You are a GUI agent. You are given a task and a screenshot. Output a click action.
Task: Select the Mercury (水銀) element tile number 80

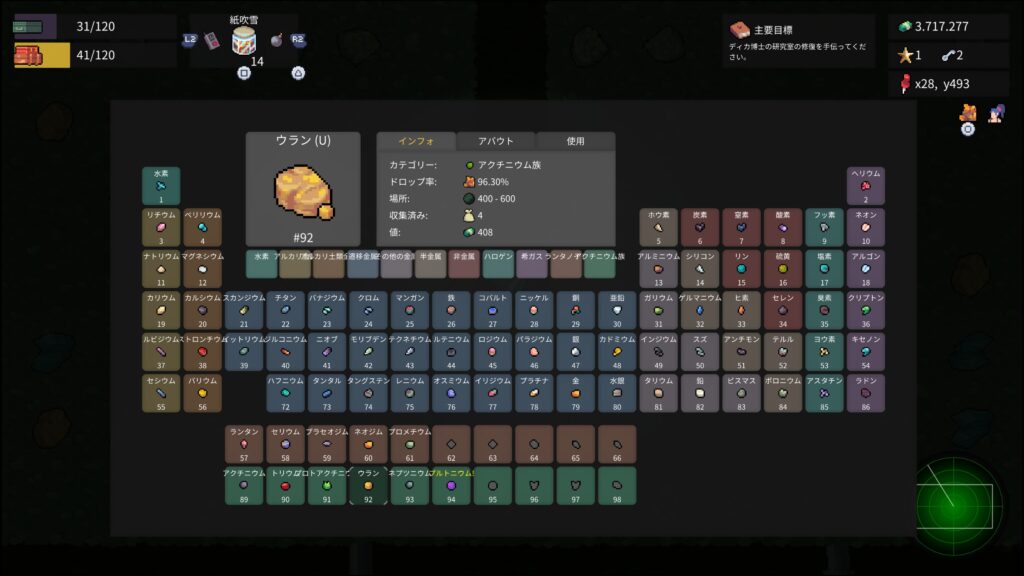[x=617, y=394]
